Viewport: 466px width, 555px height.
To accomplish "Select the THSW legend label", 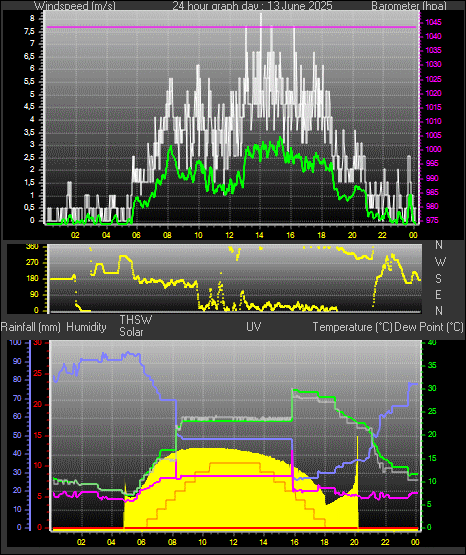I will tap(136, 320).
